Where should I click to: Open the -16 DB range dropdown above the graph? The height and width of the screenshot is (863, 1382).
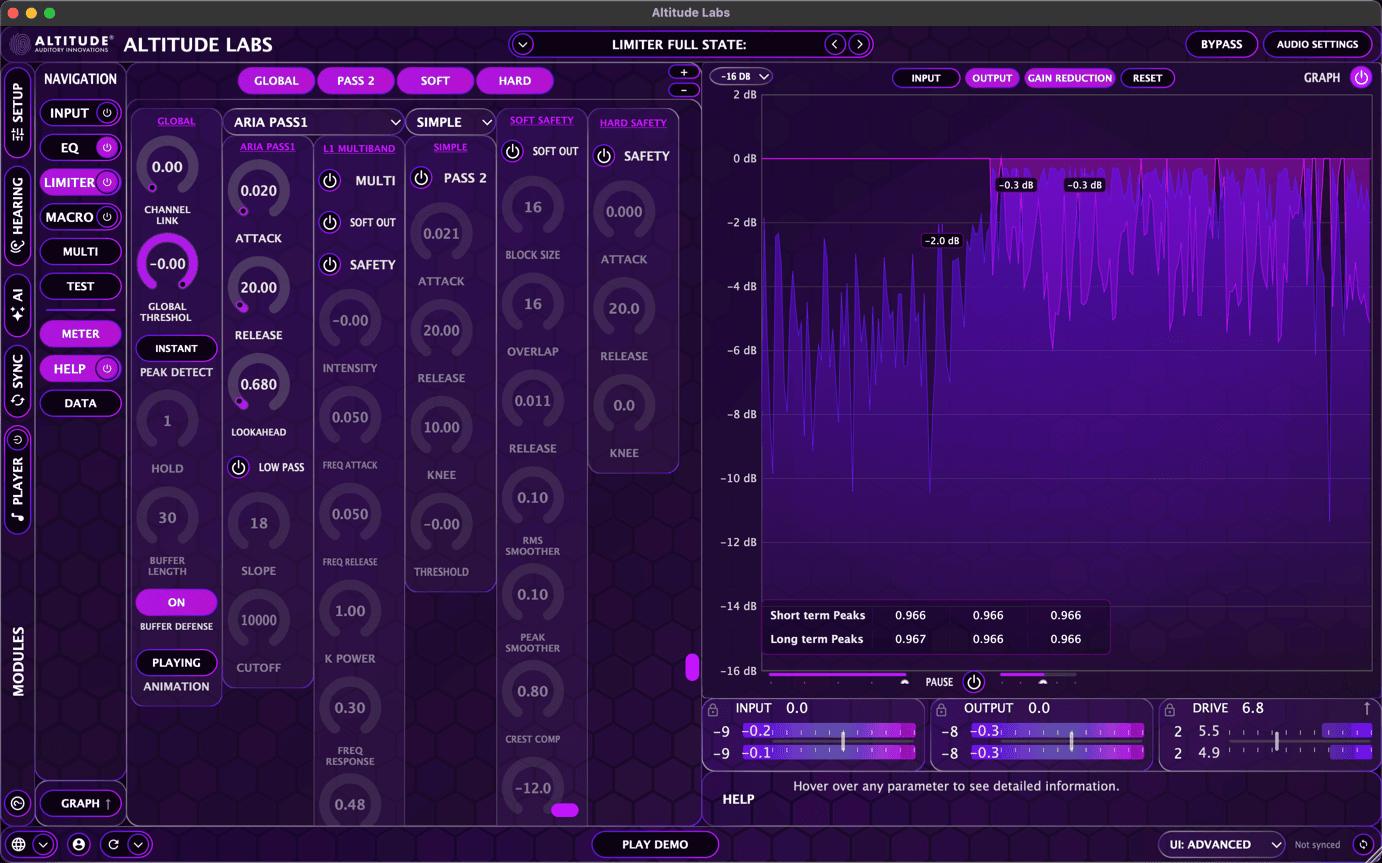740,75
